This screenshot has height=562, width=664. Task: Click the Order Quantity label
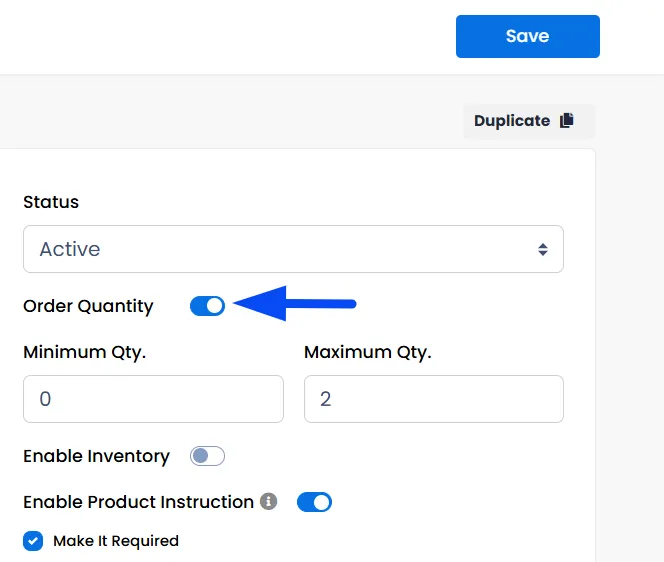[88, 306]
